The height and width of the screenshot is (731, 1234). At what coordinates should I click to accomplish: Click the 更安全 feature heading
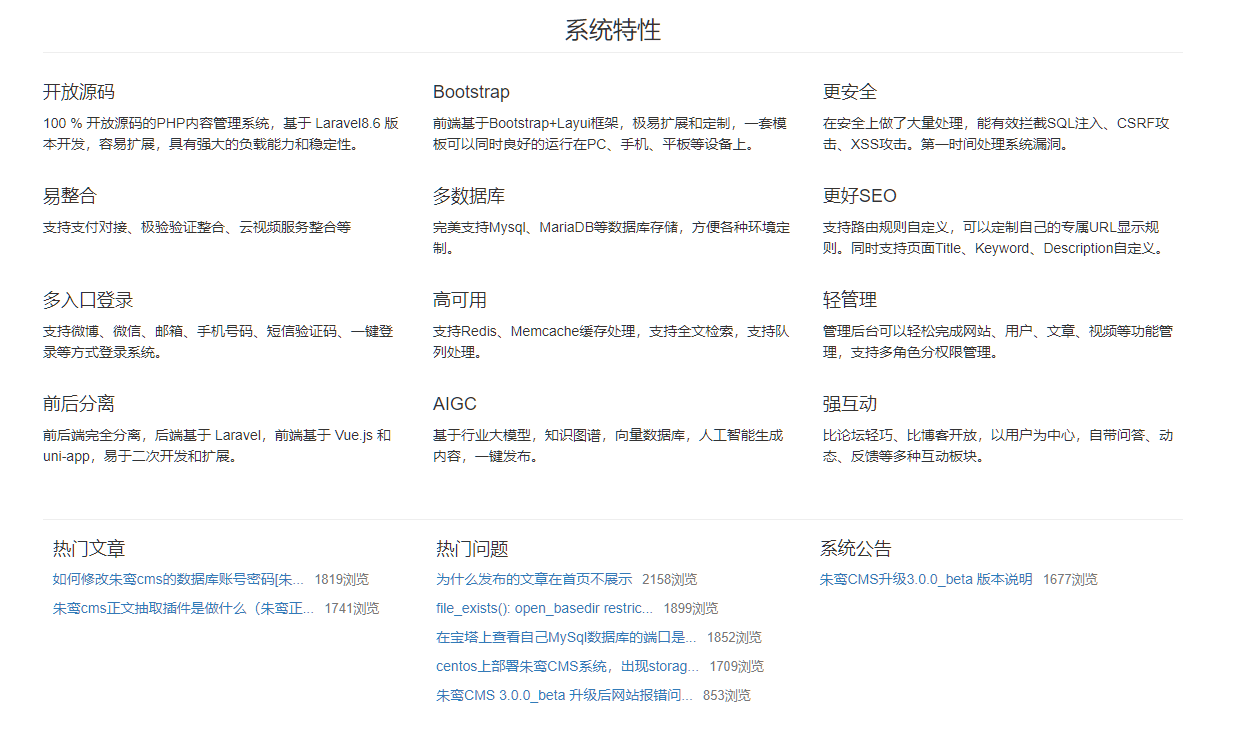pyautogui.click(x=850, y=92)
